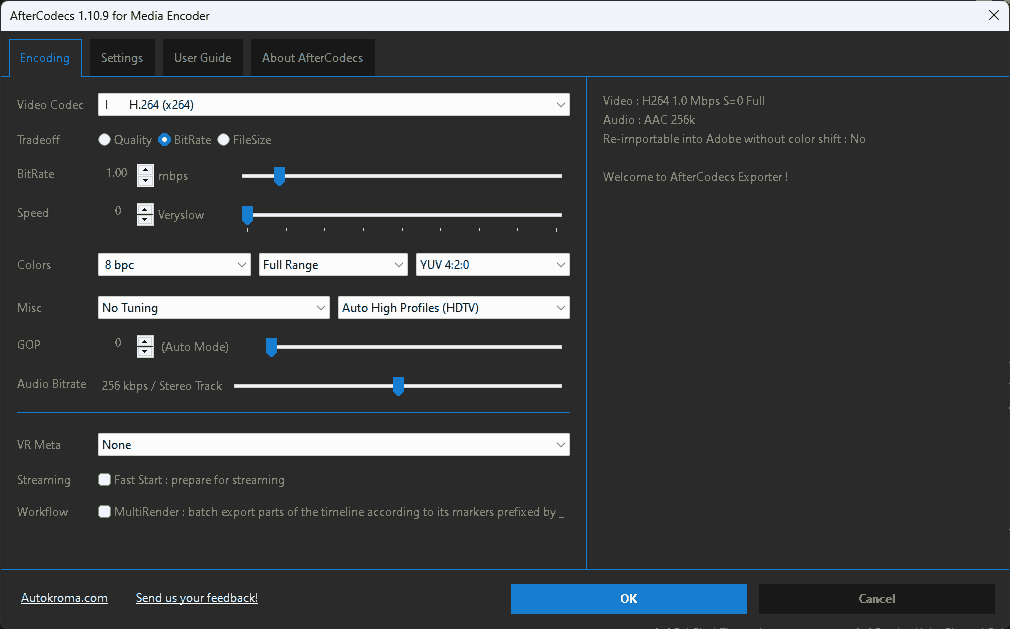Click the '(Auto Mode)' GOP text
This screenshot has height=629, width=1010.
195,347
